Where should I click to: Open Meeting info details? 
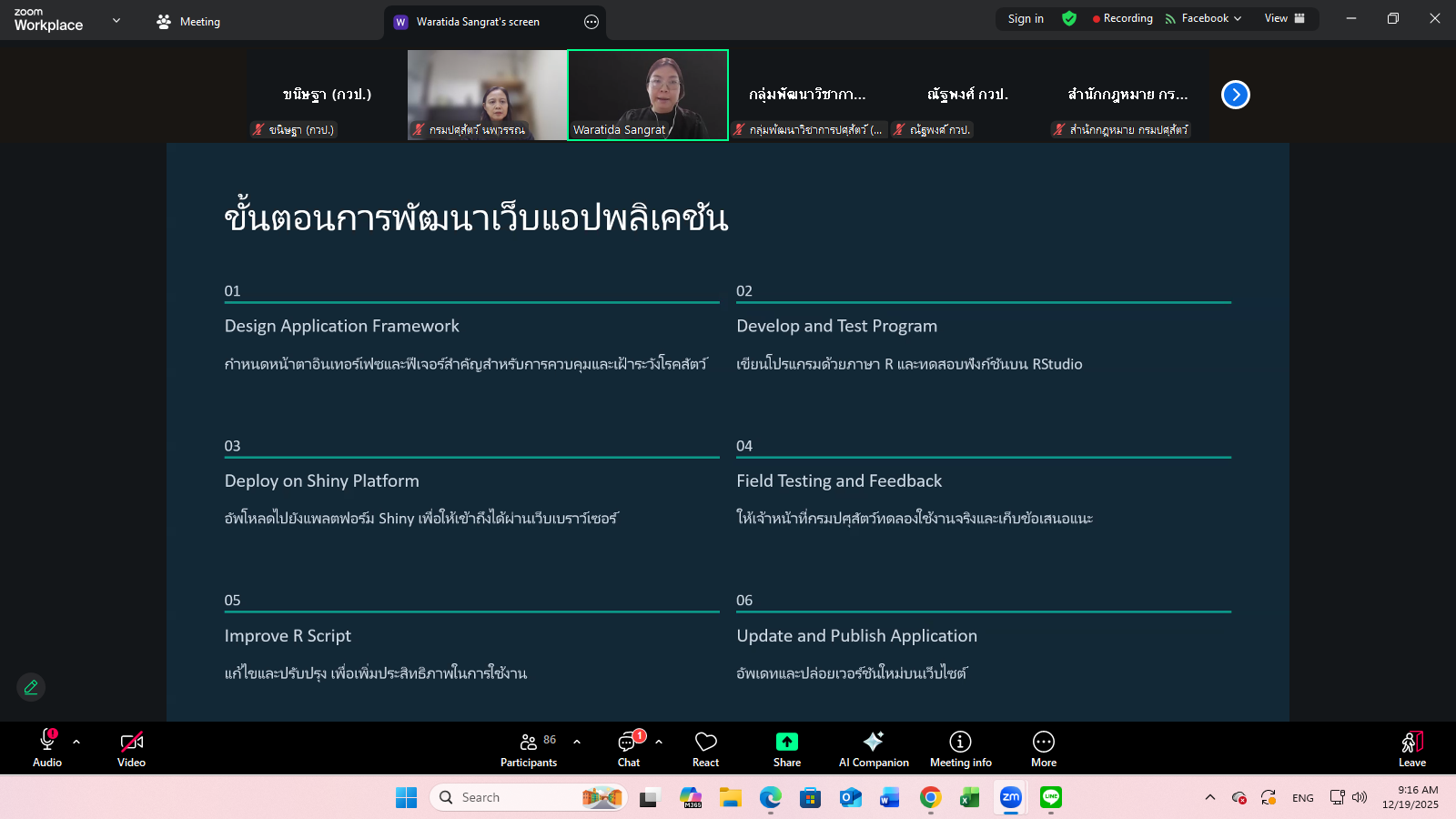point(960,749)
